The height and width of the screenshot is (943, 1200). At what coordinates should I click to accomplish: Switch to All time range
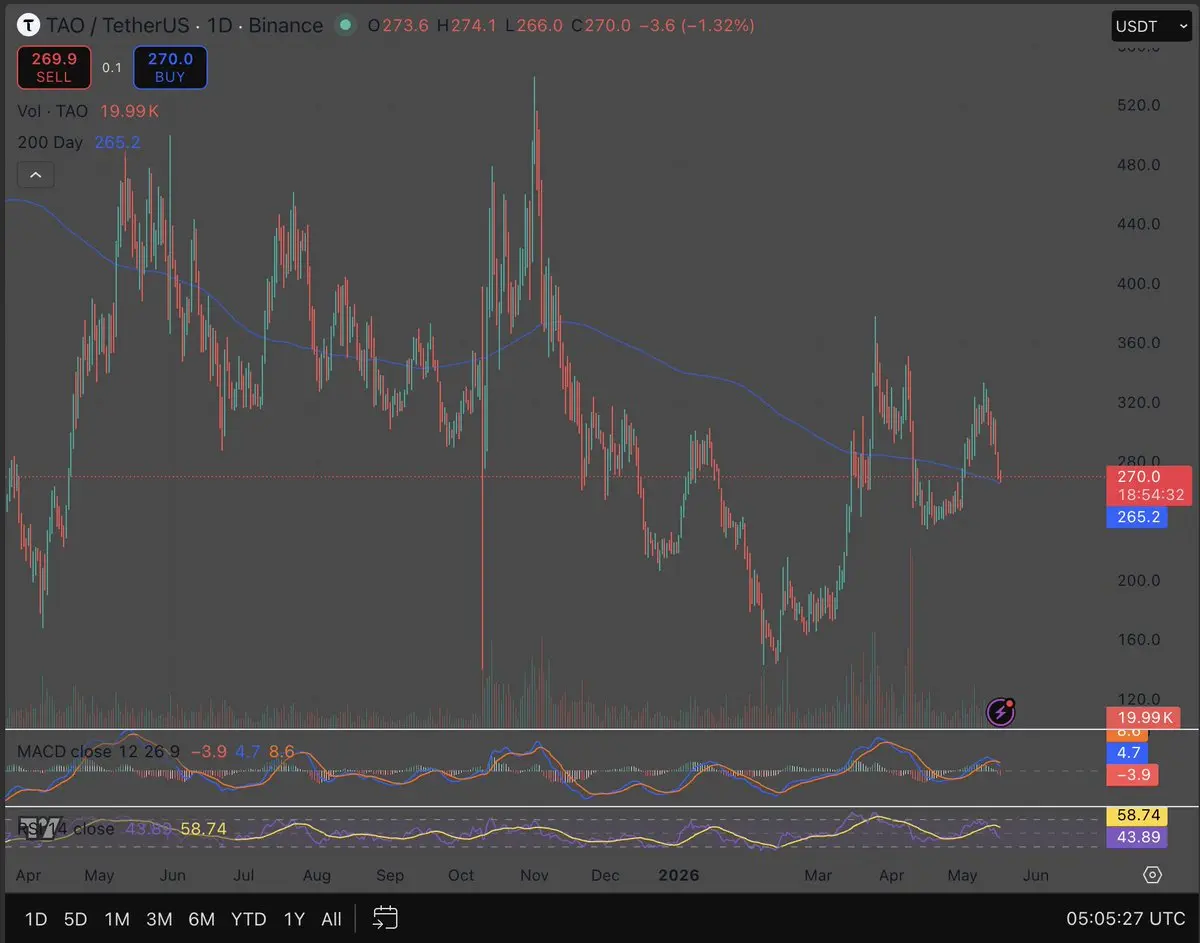[331, 919]
